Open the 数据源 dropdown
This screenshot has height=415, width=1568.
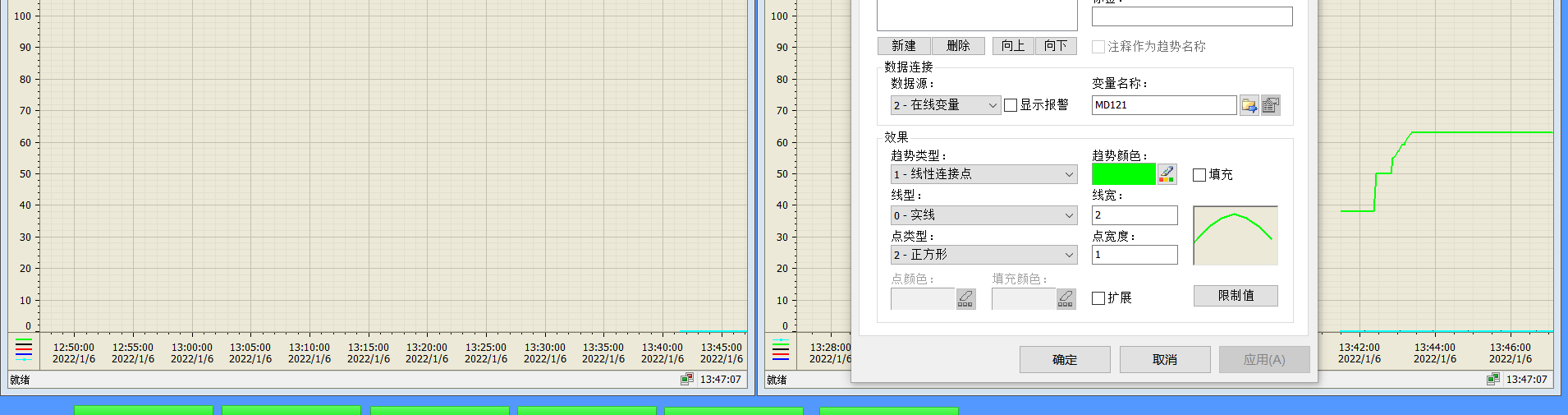pos(945,105)
